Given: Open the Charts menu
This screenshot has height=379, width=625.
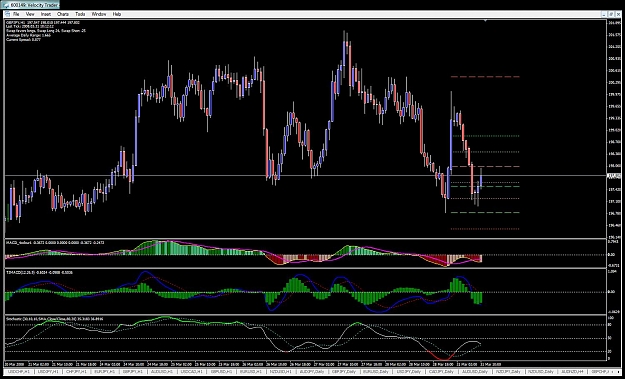Looking at the screenshot, I should 63,14.
